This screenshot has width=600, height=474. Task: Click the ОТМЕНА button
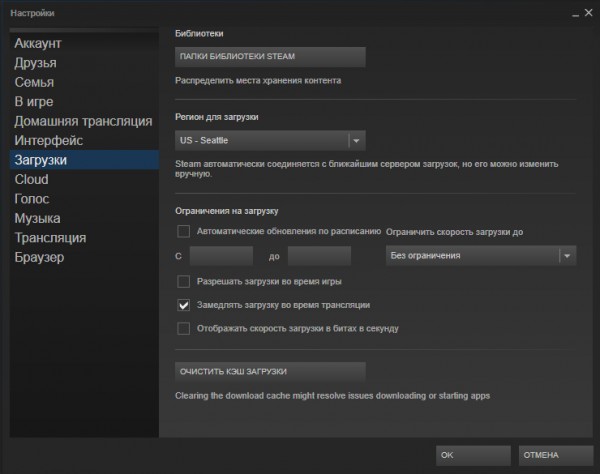pyautogui.click(x=556, y=455)
